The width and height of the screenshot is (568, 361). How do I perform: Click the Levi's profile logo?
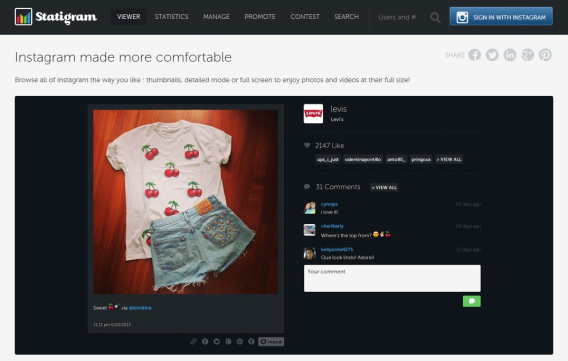point(313,114)
